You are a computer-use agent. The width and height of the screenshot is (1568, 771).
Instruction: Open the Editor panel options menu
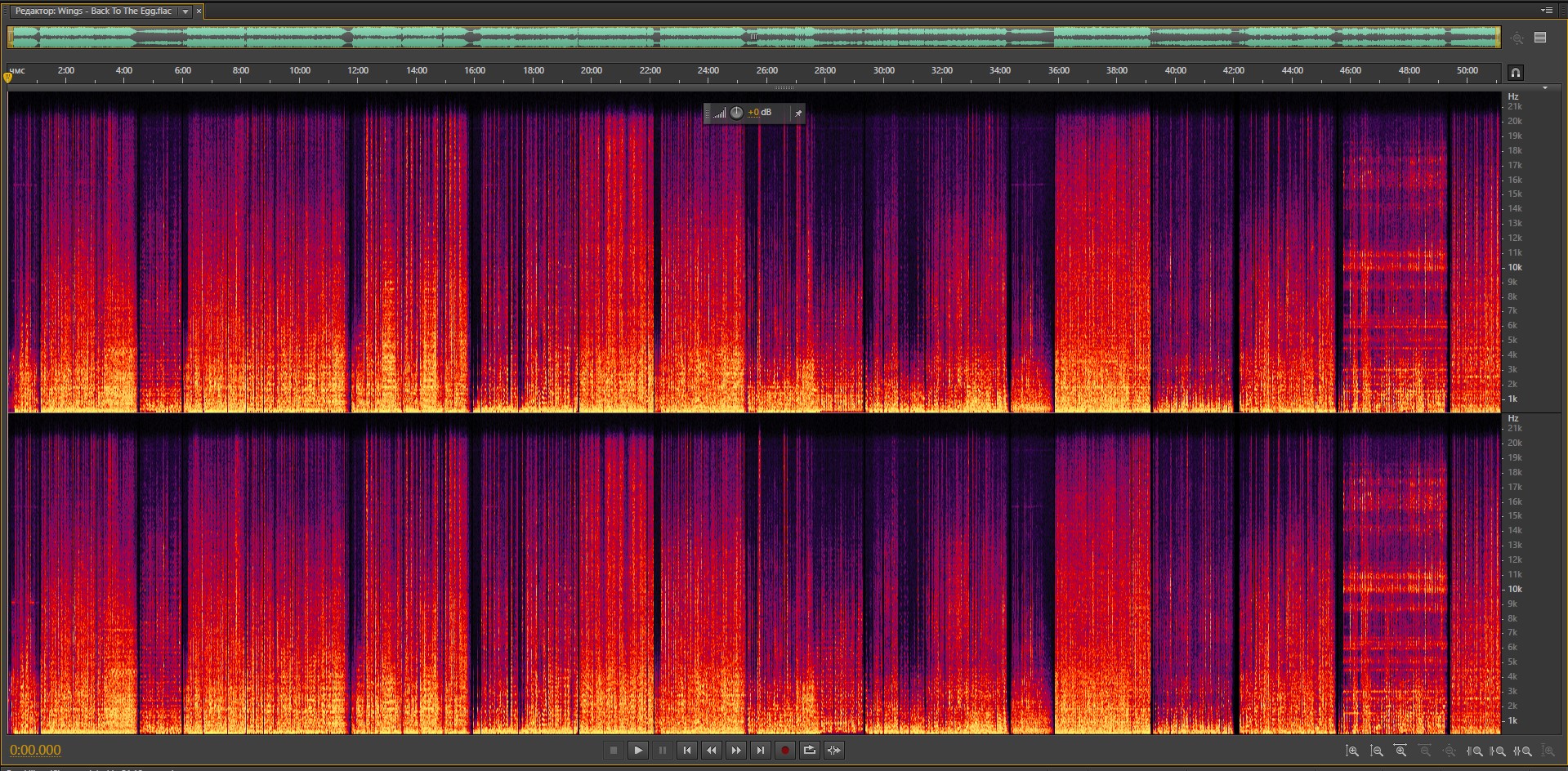pyautogui.click(x=1546, y=11)
